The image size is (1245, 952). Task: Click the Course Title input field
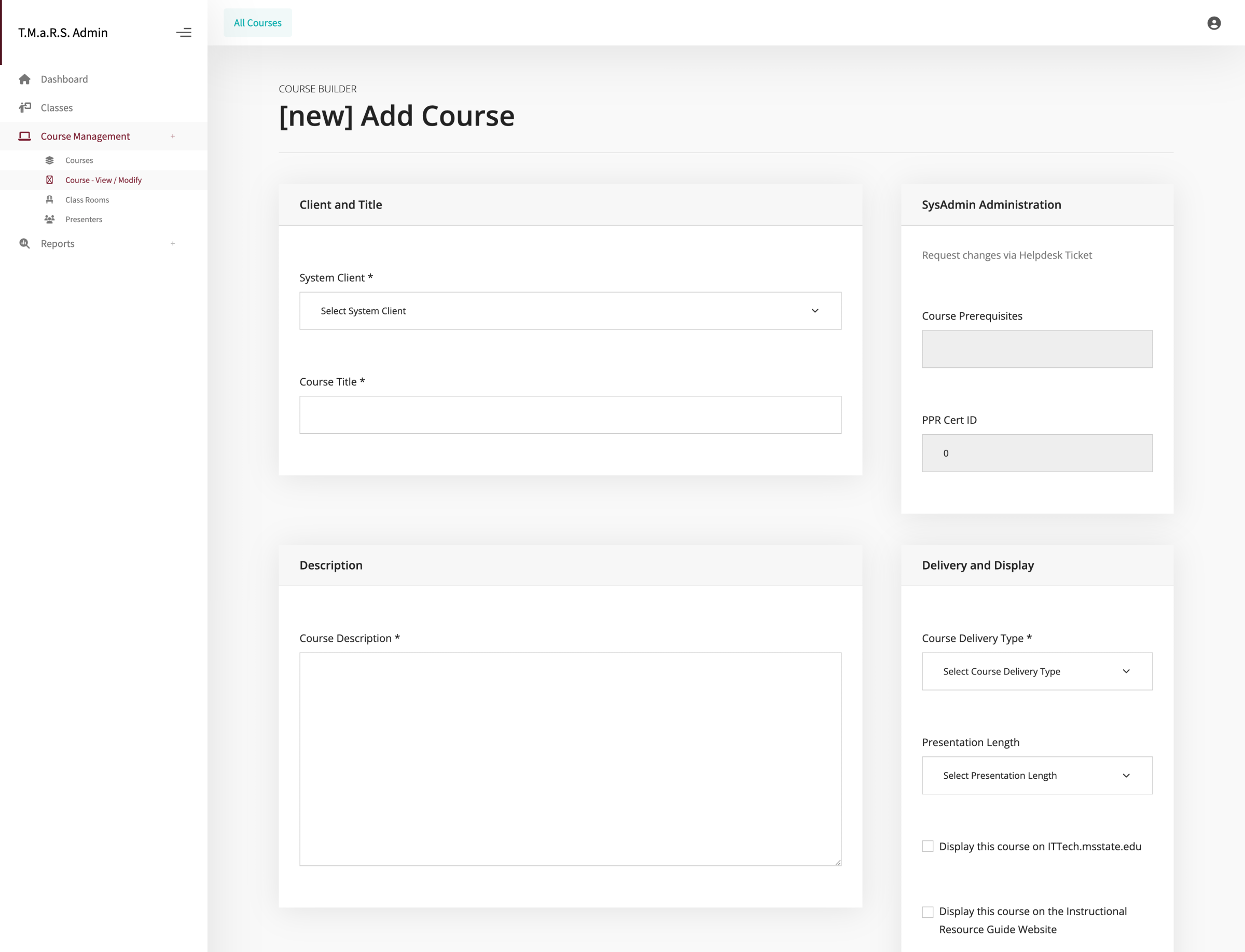click(x=570, y=414)
